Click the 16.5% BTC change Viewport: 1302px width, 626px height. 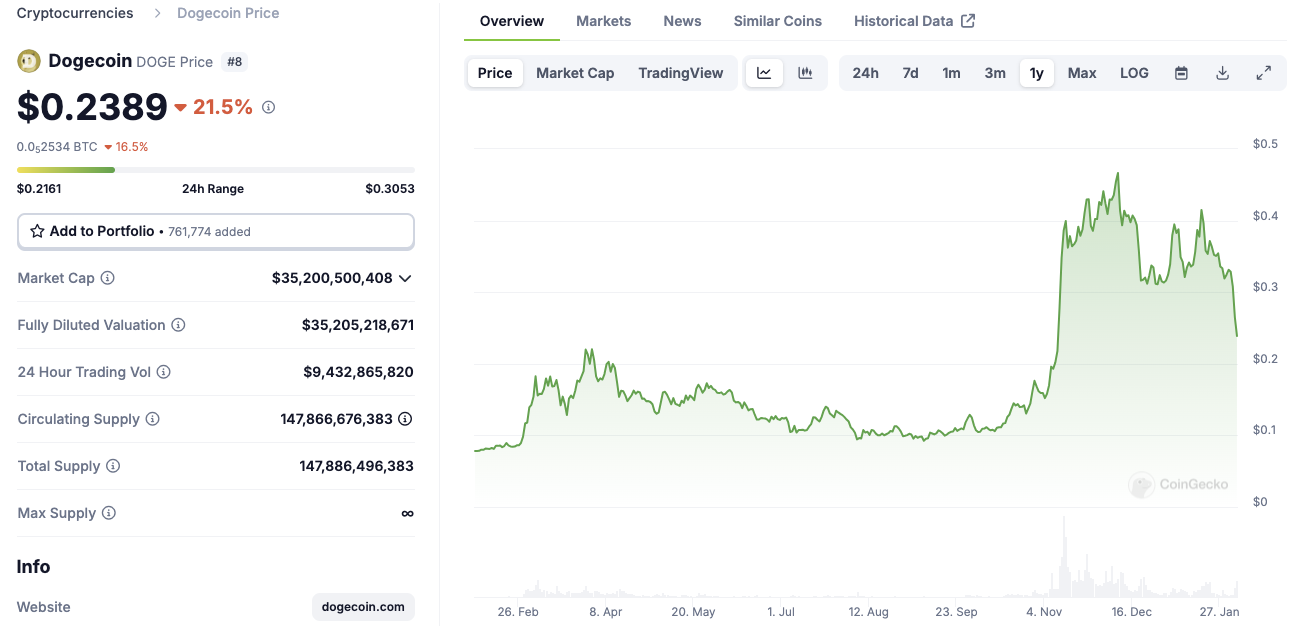[126, 147]
